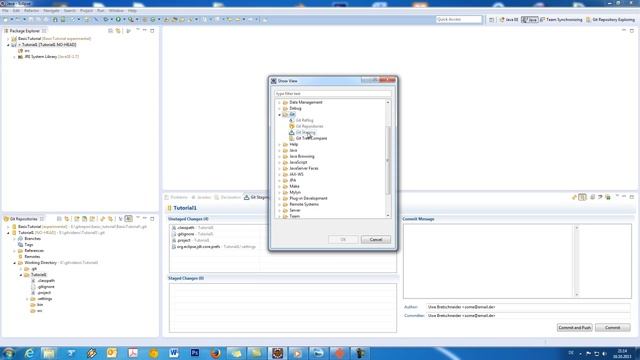Expand BasicTutorial project in Package Explorer
Screen dimensions: 640x360
point(8,39)
